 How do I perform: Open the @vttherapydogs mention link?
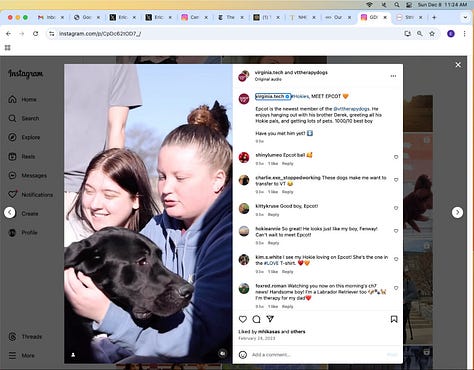click(351, 109)
